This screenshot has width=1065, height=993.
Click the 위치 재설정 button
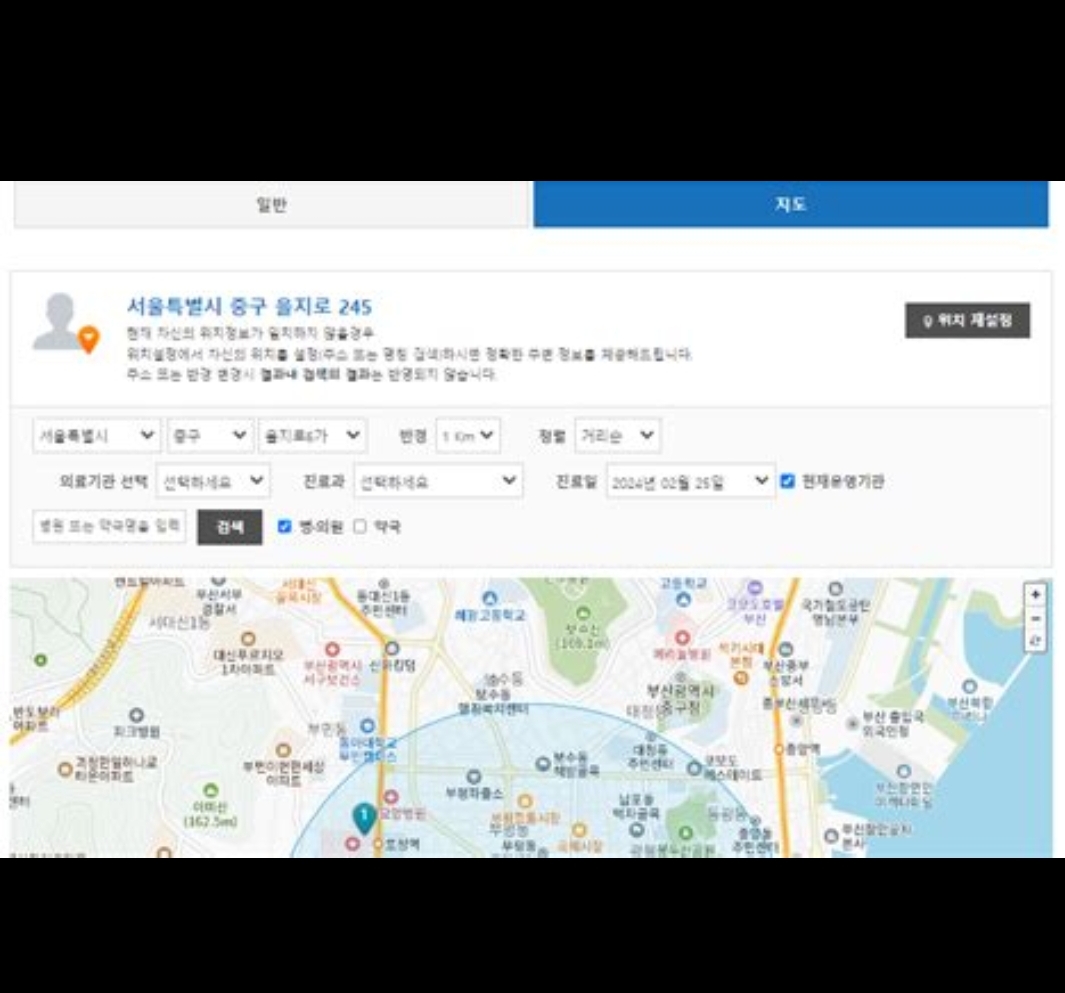[967, 321]
